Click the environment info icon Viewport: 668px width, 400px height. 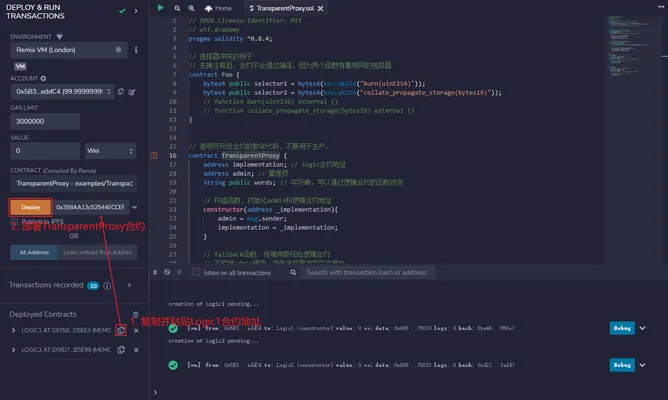pos(136,50)
